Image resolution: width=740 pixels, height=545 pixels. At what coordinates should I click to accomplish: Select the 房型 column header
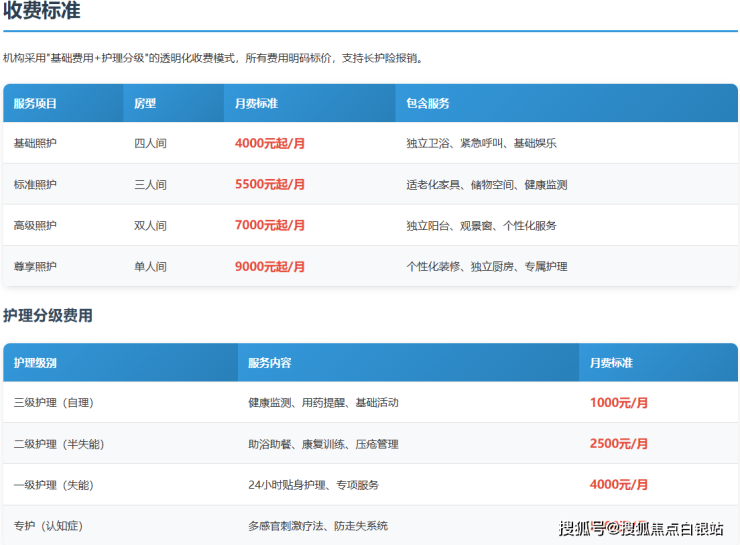pyautogui.click(x=145, y=103)
